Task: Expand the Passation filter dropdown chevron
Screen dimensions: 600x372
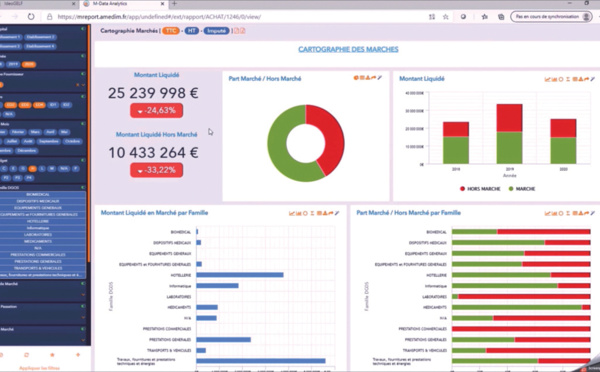Action: click(83, 318)
